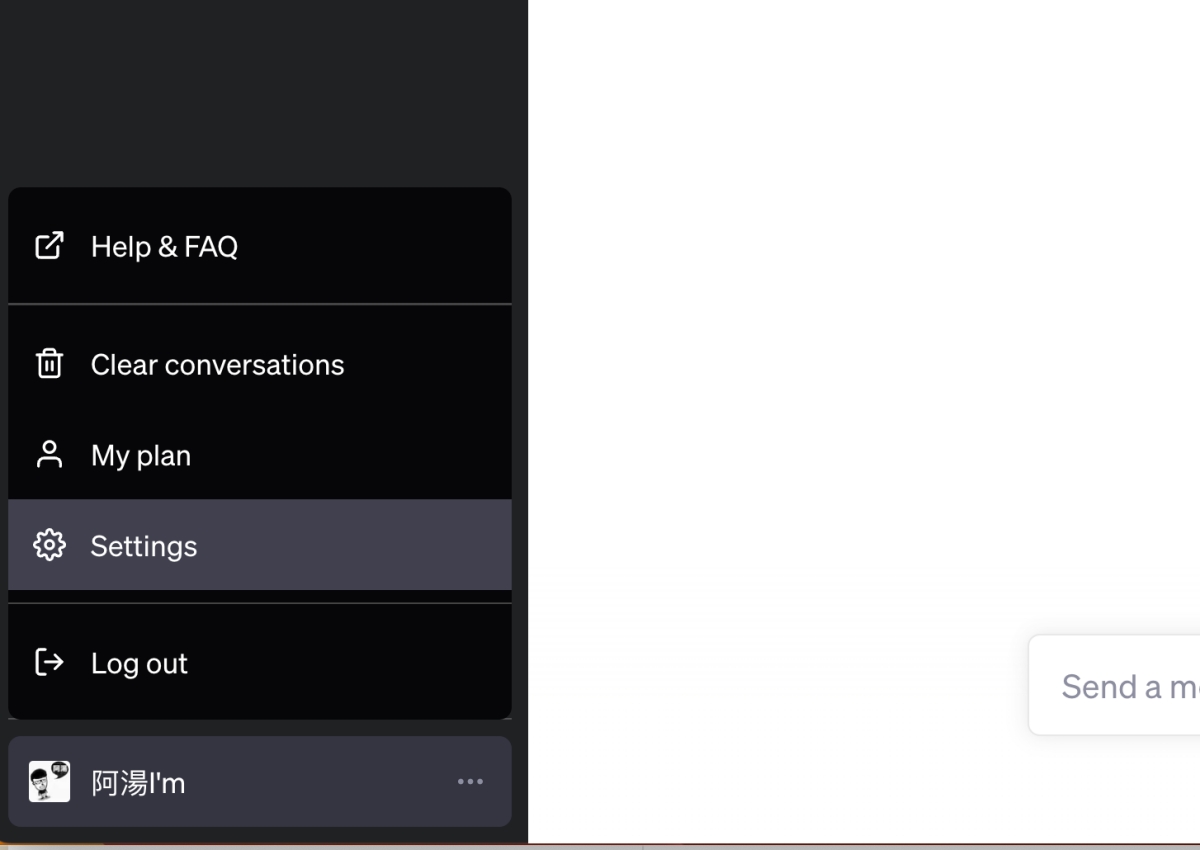The image size is (1200, 850).
Task: Click the external link icon beside Help & FAQ
Action: point(49,246)
